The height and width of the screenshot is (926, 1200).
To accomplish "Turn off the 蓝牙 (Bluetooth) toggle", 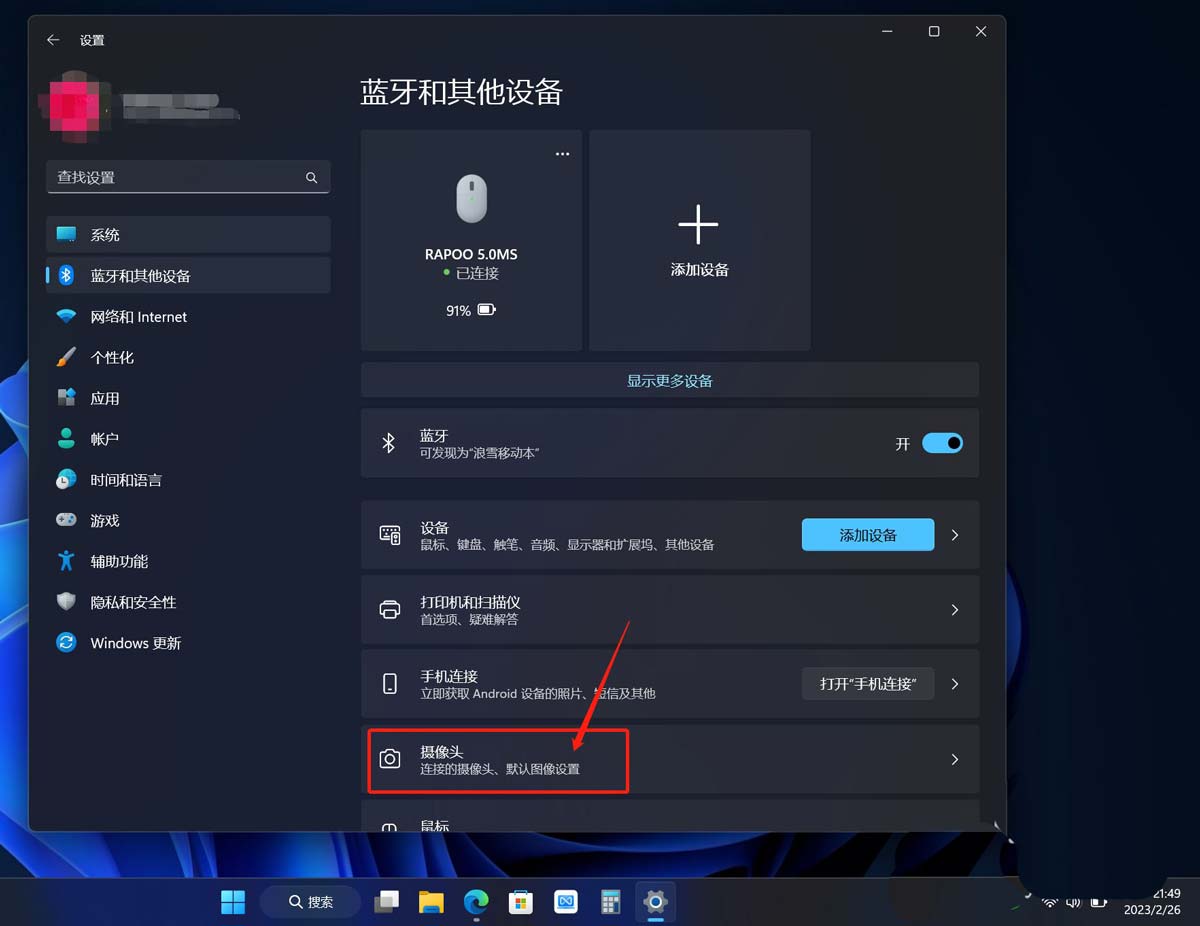I will (941, 442).
